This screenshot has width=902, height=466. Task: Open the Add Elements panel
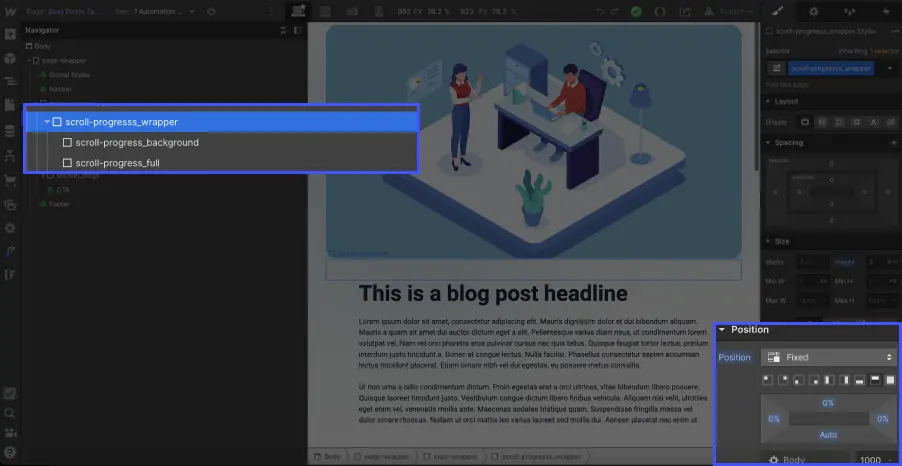point(9,34)
